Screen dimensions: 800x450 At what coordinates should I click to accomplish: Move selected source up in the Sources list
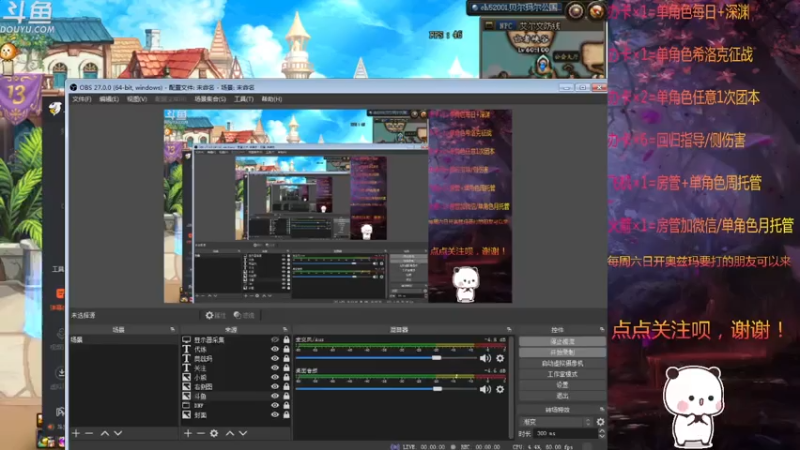[x=230, y=433]
